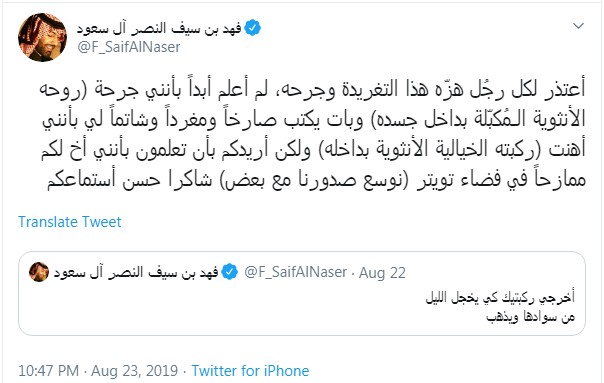Click Translate Tweet

70,222
